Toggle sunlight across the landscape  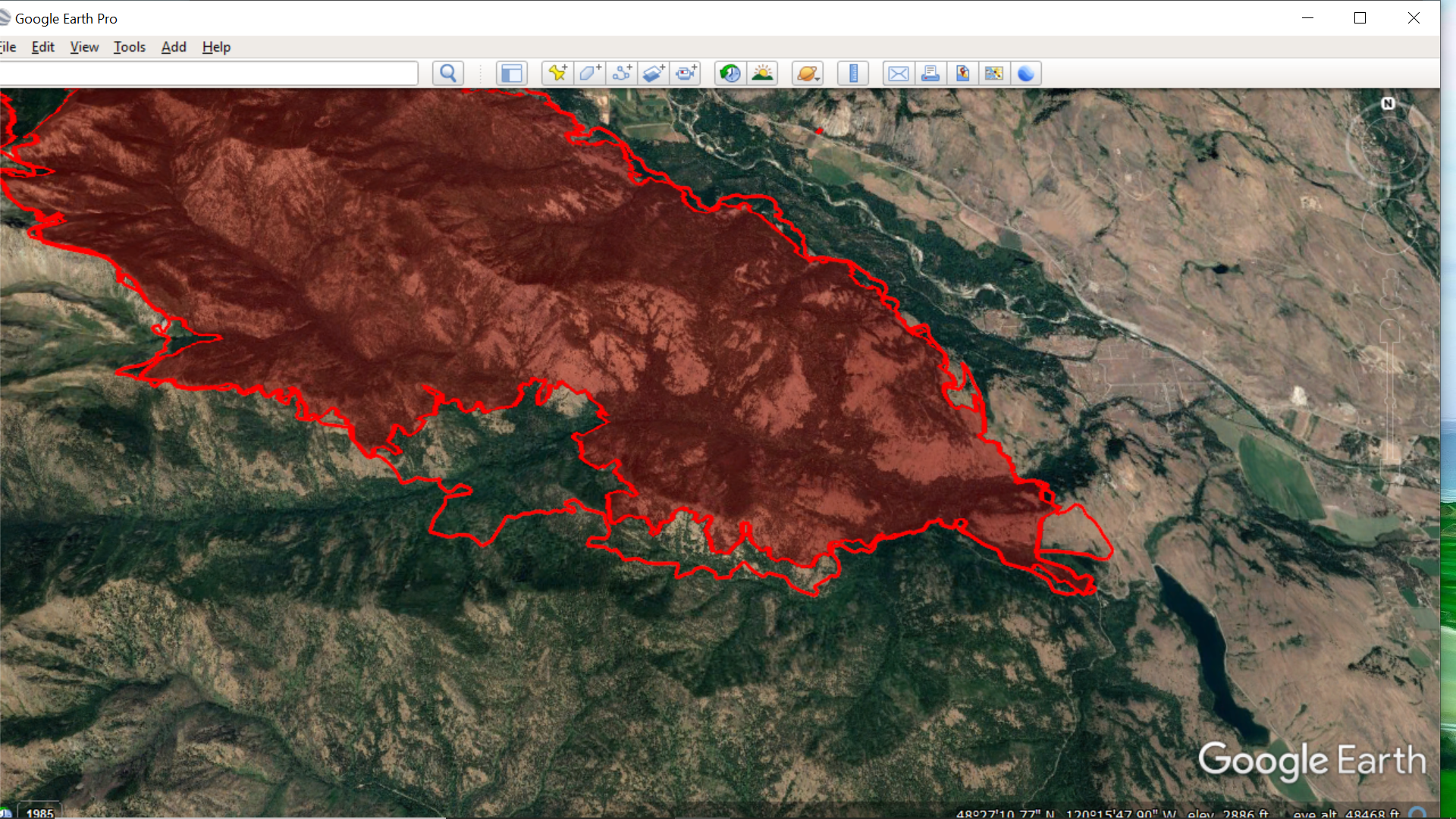pyautogui.click(x=762, y=74)
